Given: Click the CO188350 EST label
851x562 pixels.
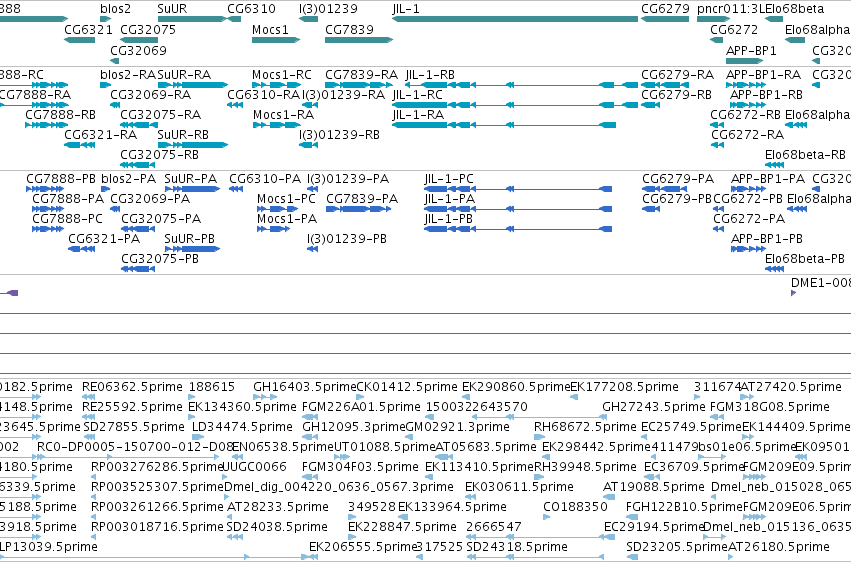Looking at the screenshot, I should [x=575, y=507].
